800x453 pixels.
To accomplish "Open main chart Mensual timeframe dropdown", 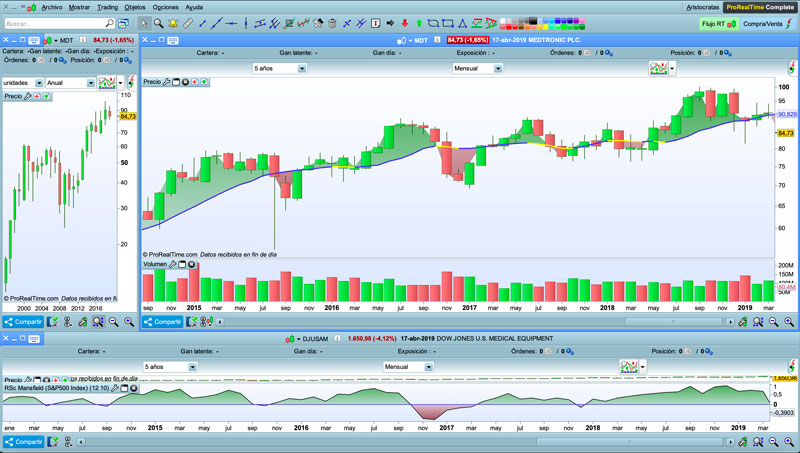I will click(x=477, y=68).
